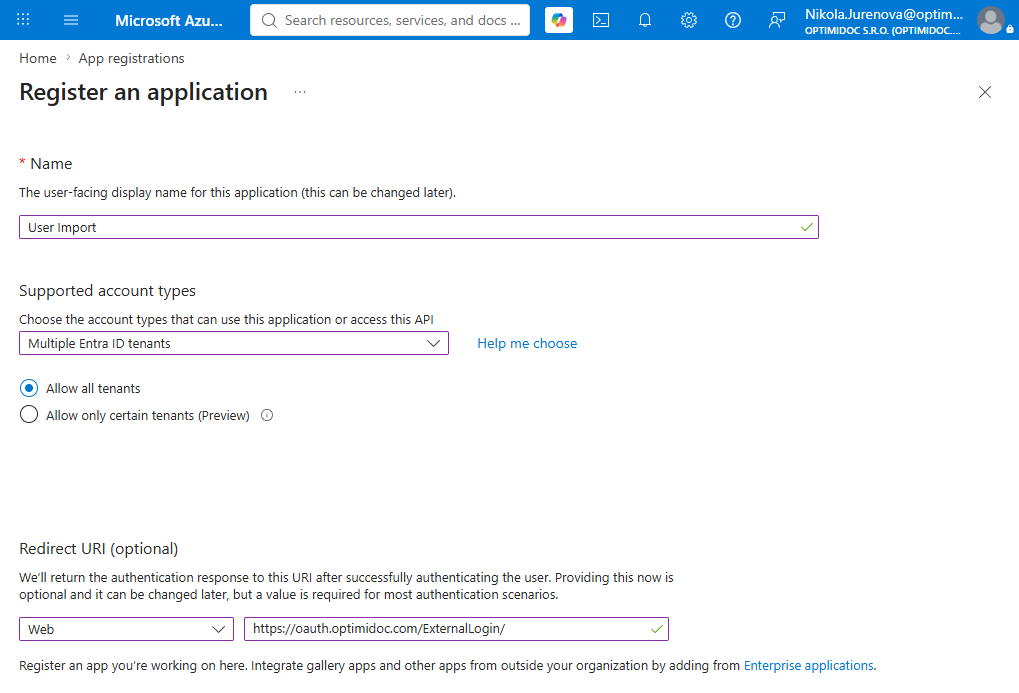Screen dimensions: 1019x693
Task: Close the Register an application pane
Action: [985, 92]
